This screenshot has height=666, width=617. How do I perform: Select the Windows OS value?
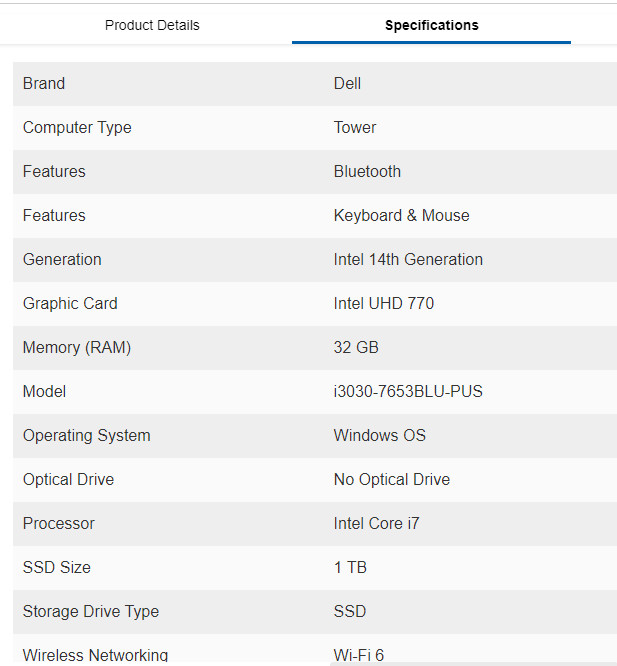point(380,436)
